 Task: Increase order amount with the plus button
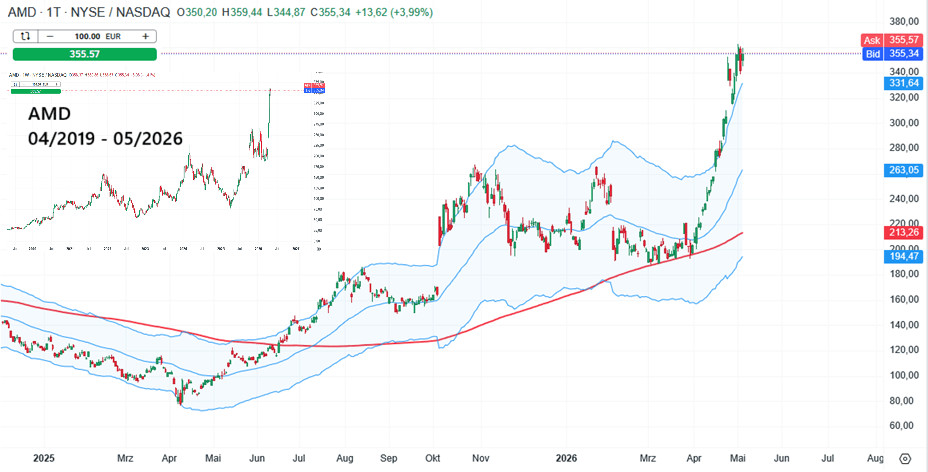pyautogui.click(x=145, y=36)
